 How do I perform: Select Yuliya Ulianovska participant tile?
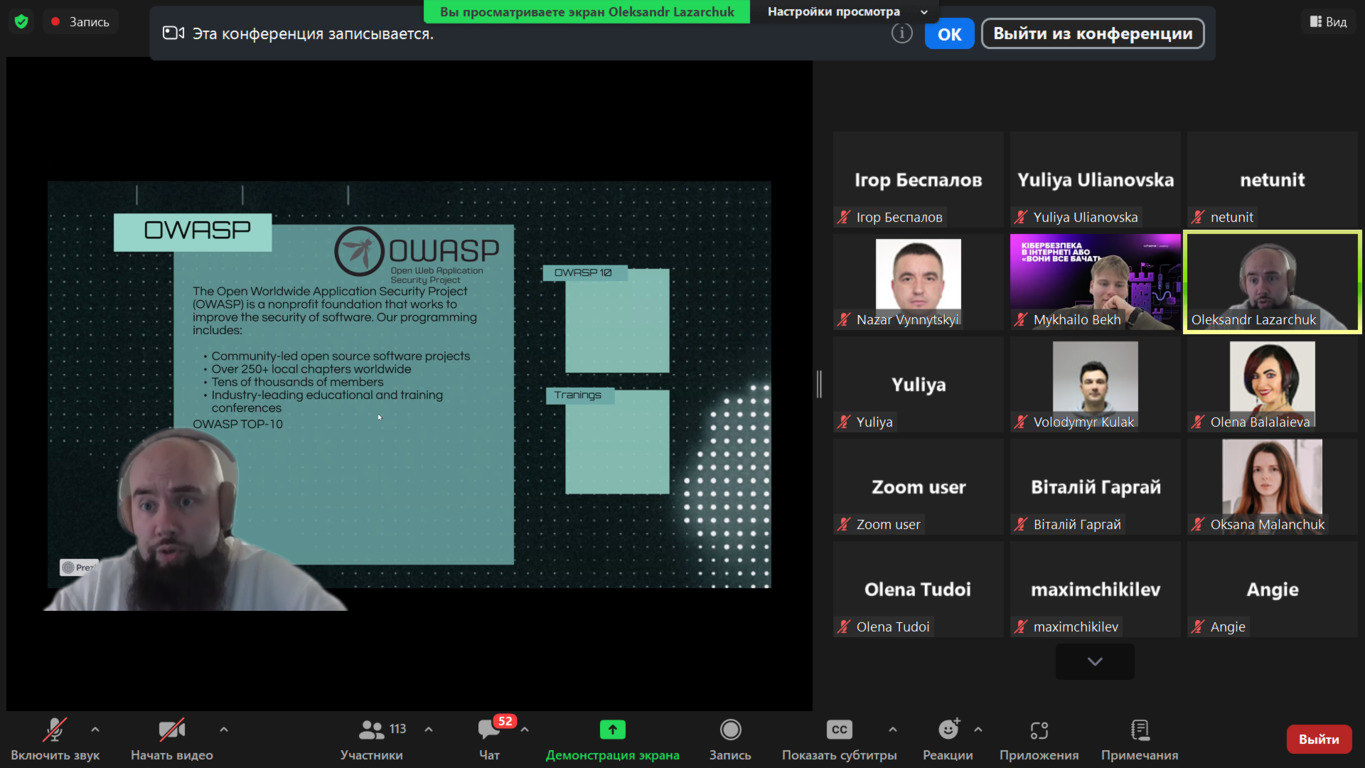(1095, 180)
